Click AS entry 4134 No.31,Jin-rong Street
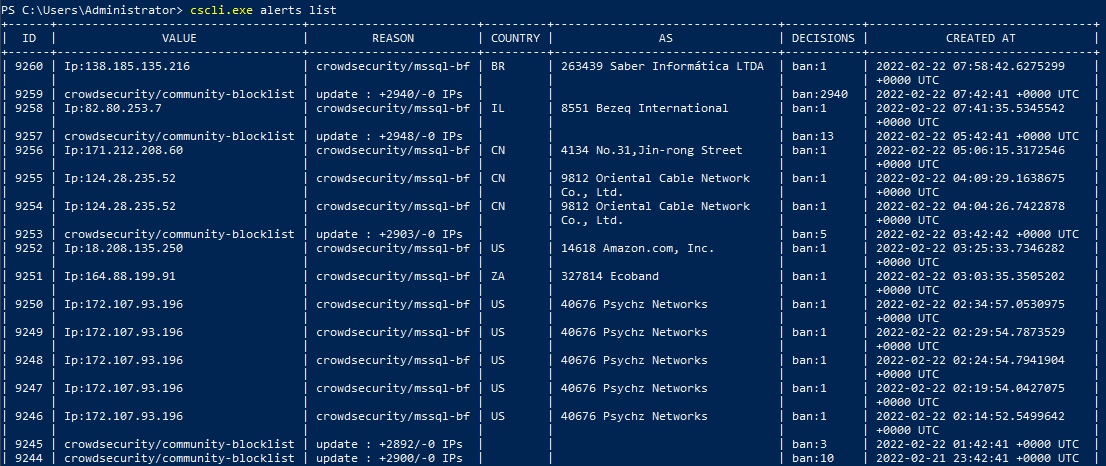1106x466 pixels. pyautogui.click(x=652, y=150)
